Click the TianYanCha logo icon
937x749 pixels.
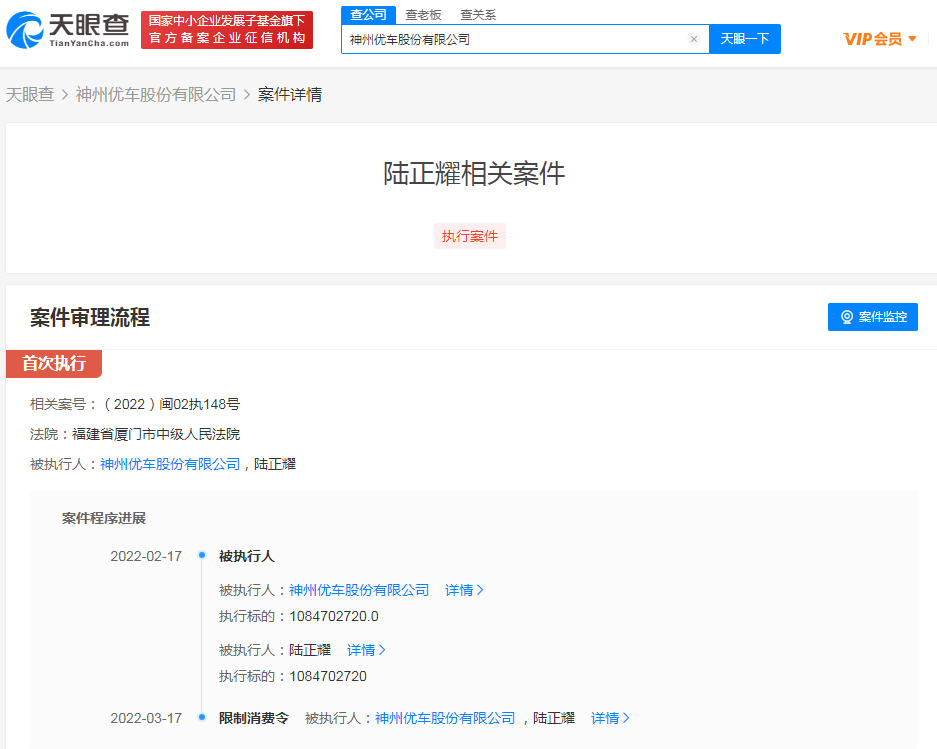[x=24, y=30]
